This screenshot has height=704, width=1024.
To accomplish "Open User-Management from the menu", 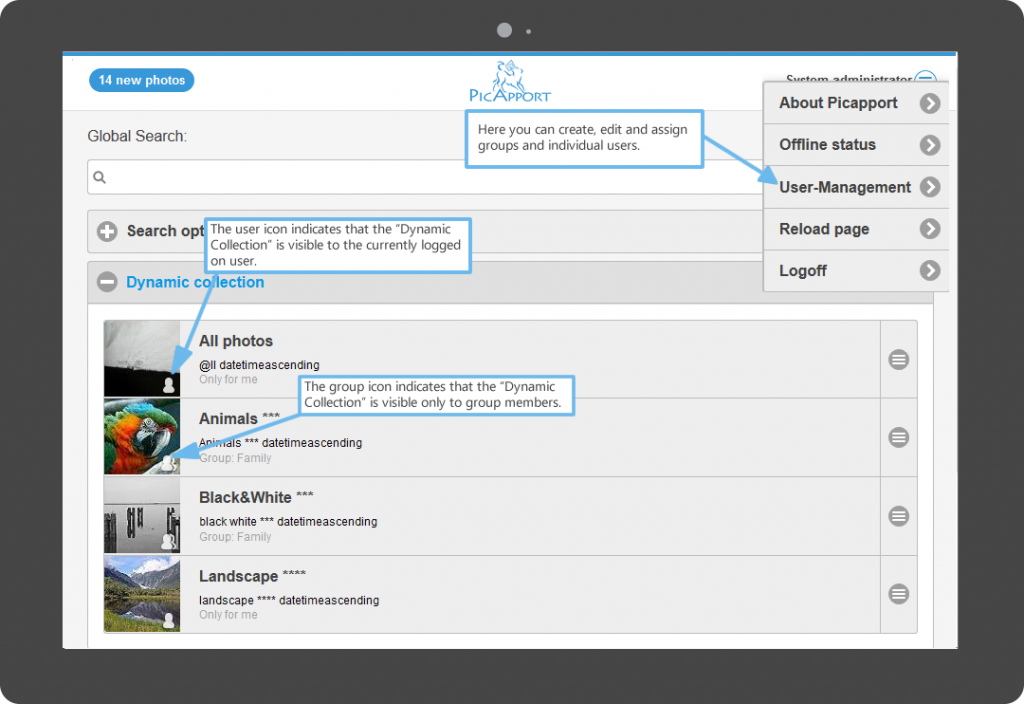I will point(856,187).
